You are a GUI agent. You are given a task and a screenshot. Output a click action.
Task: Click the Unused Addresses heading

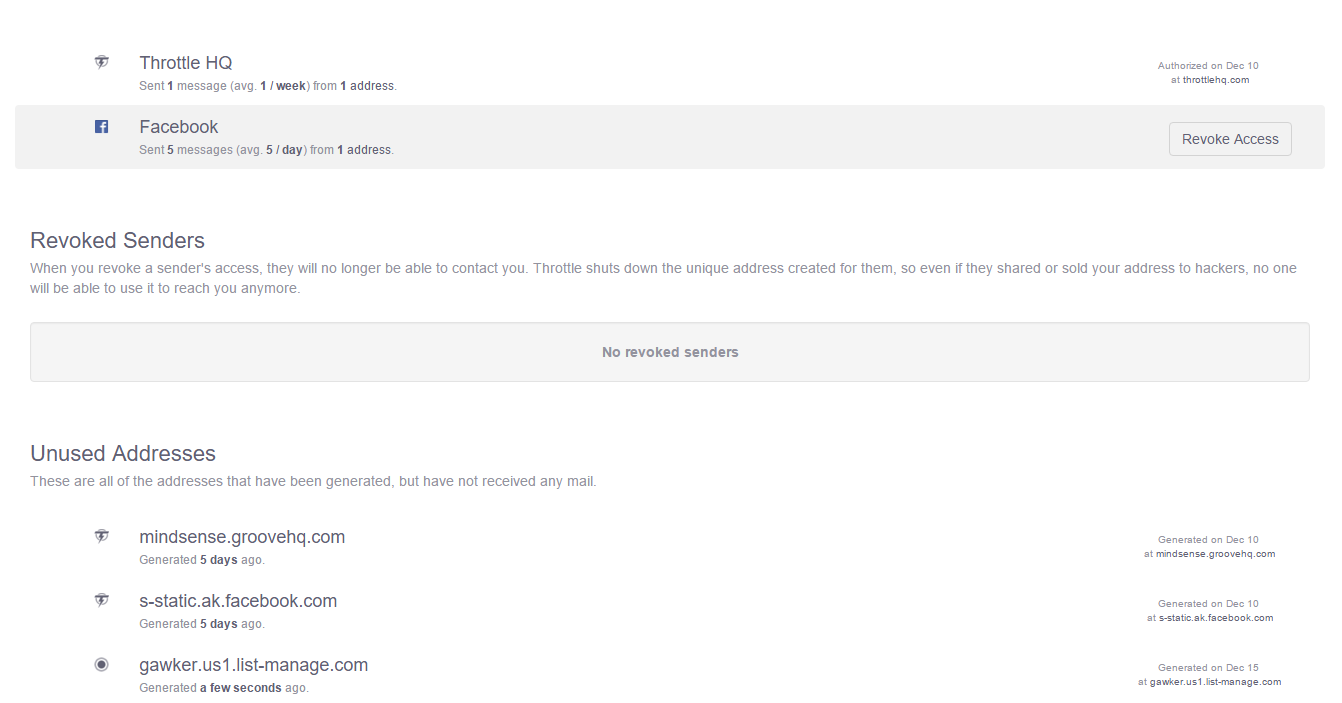[123, 454]
